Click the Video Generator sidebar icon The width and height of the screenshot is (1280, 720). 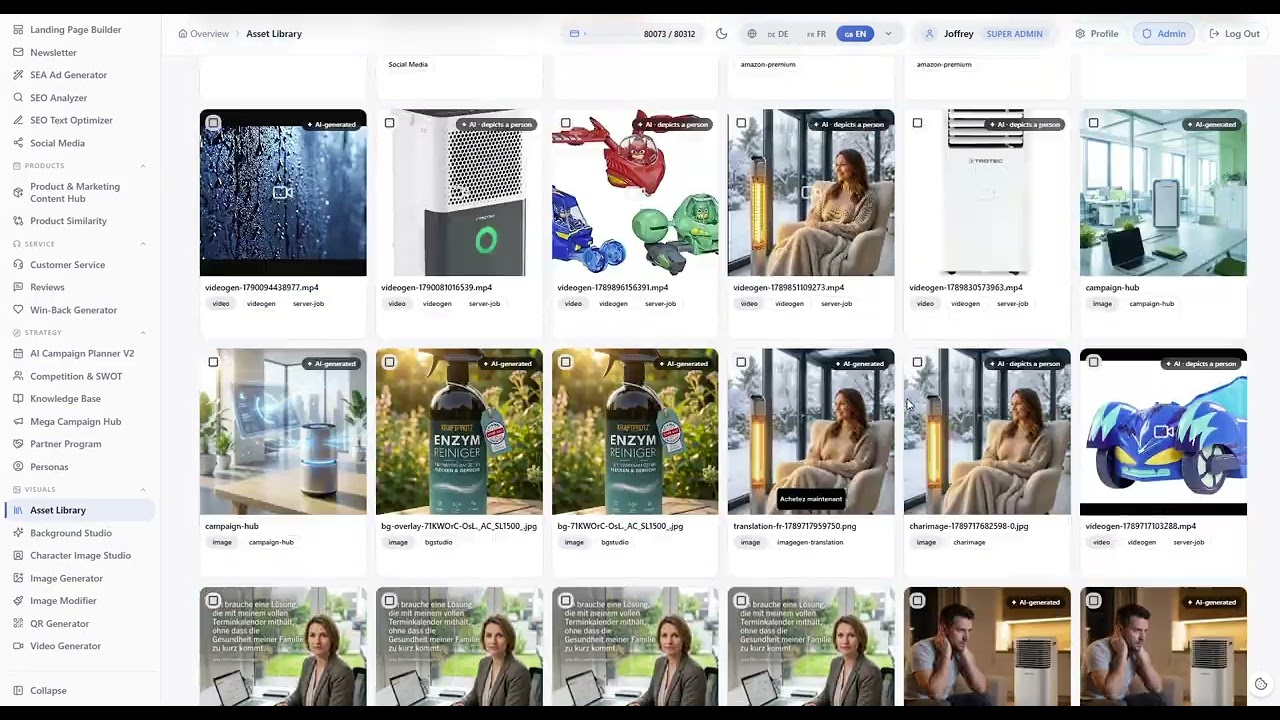[x=19, y=646]
